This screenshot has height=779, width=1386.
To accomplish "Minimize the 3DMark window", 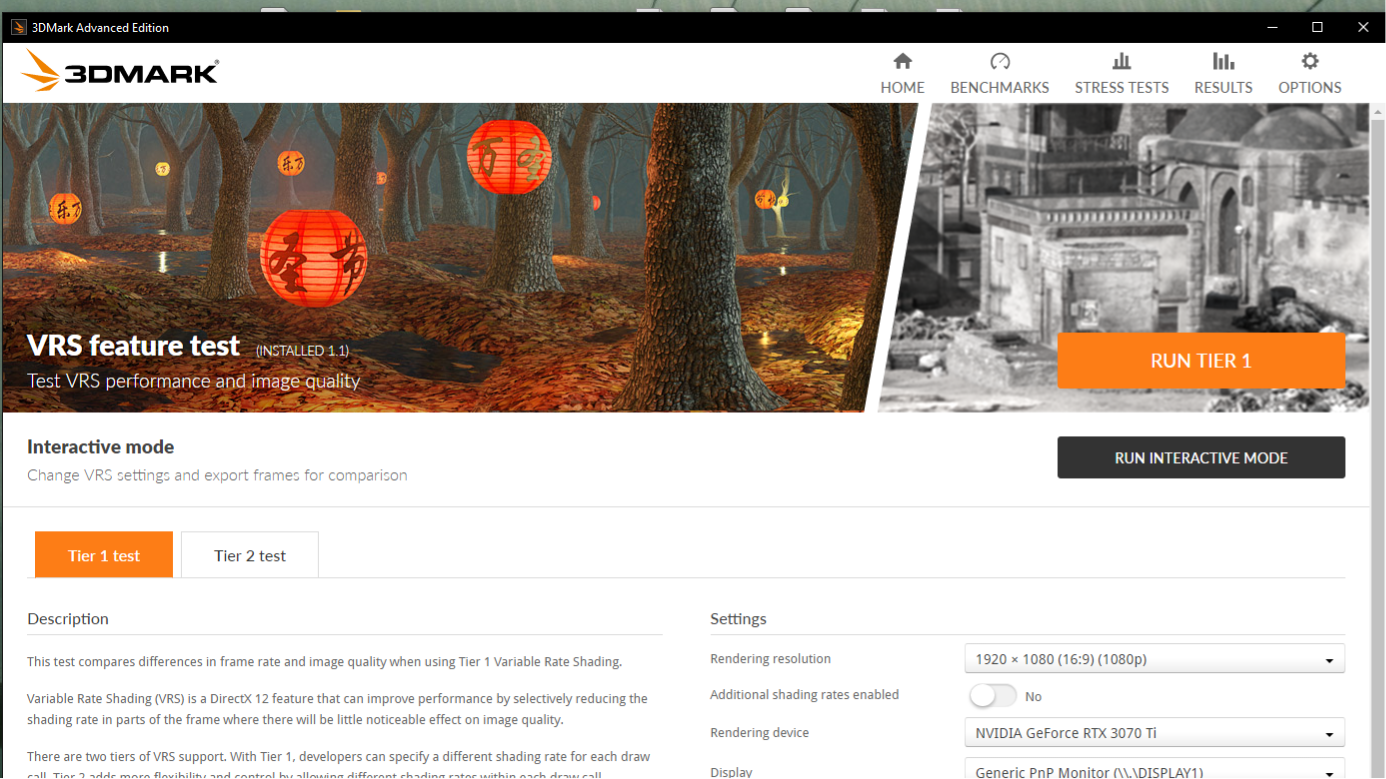I will (x=1271, y=27).
